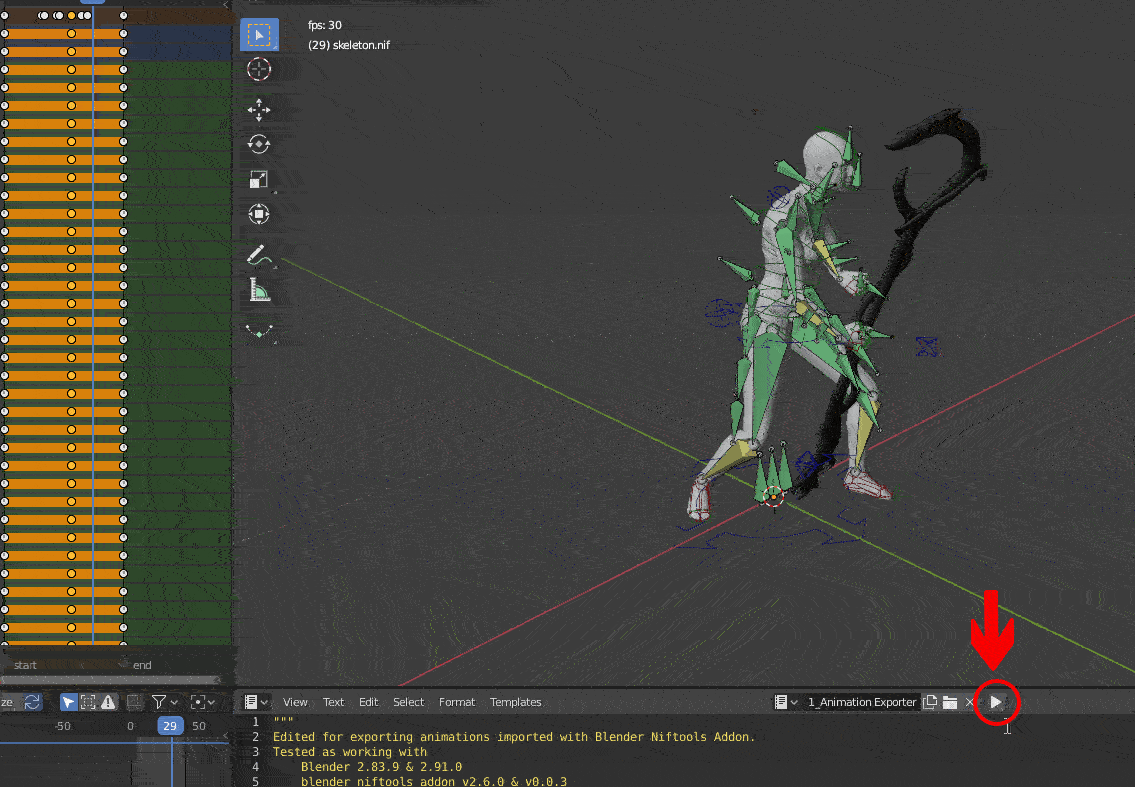1135x787 pixels.
Task: Click 'fps: 30' text in viewport
Action: [325, 25]
